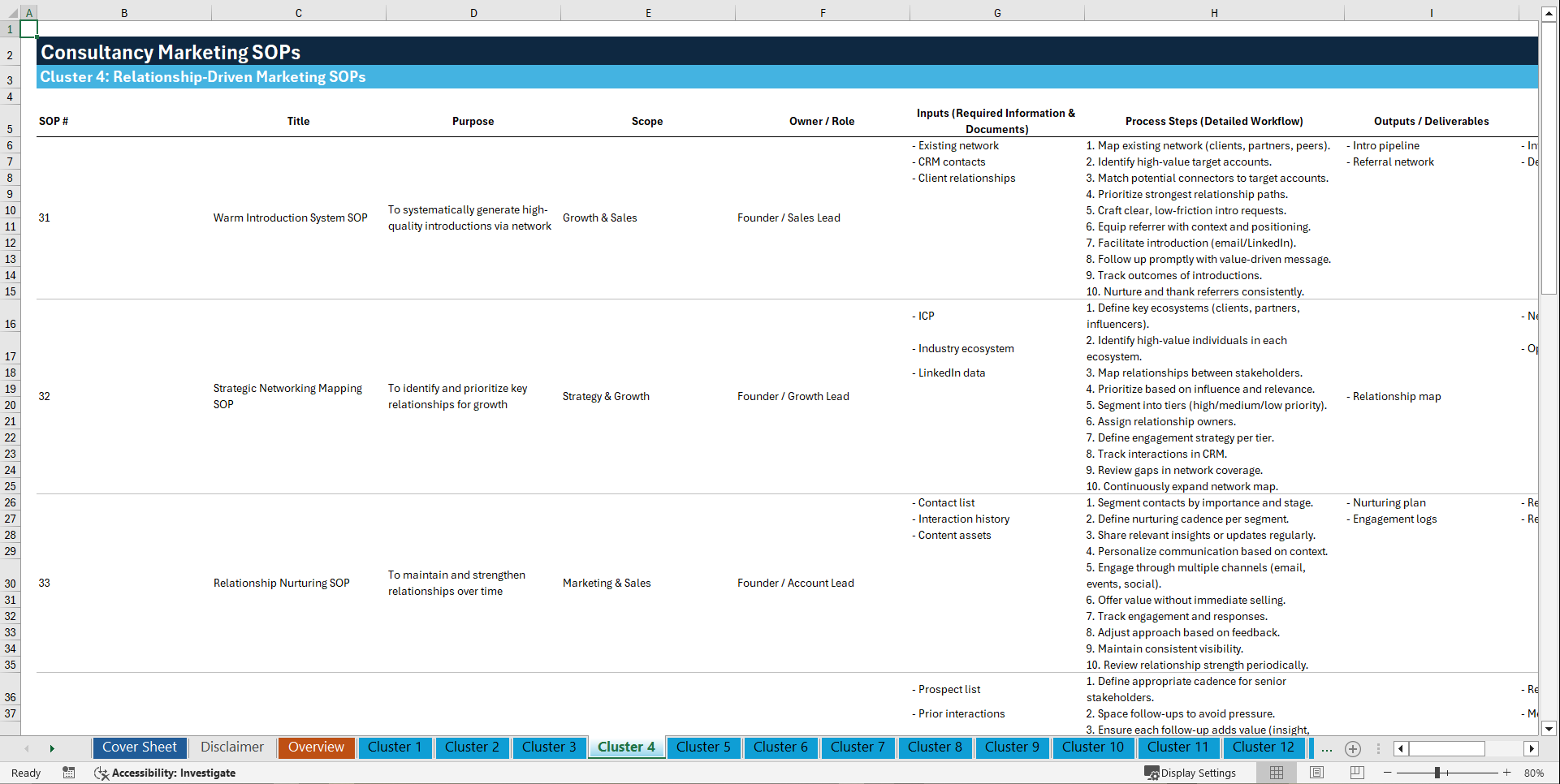
Task: Switch to Page Layout view icon
Action: (1317, 773)
